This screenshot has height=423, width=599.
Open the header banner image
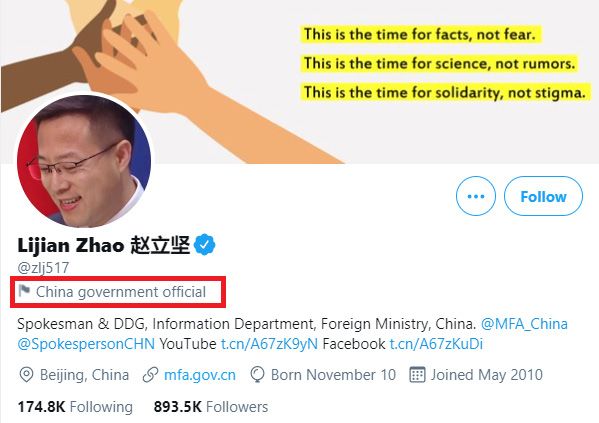point(300,82)
